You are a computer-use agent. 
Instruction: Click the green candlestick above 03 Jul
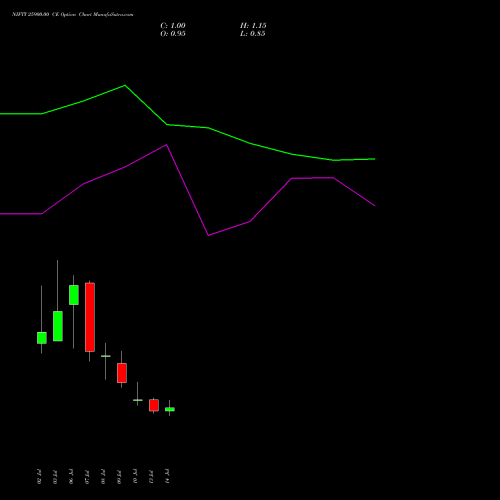58,326
